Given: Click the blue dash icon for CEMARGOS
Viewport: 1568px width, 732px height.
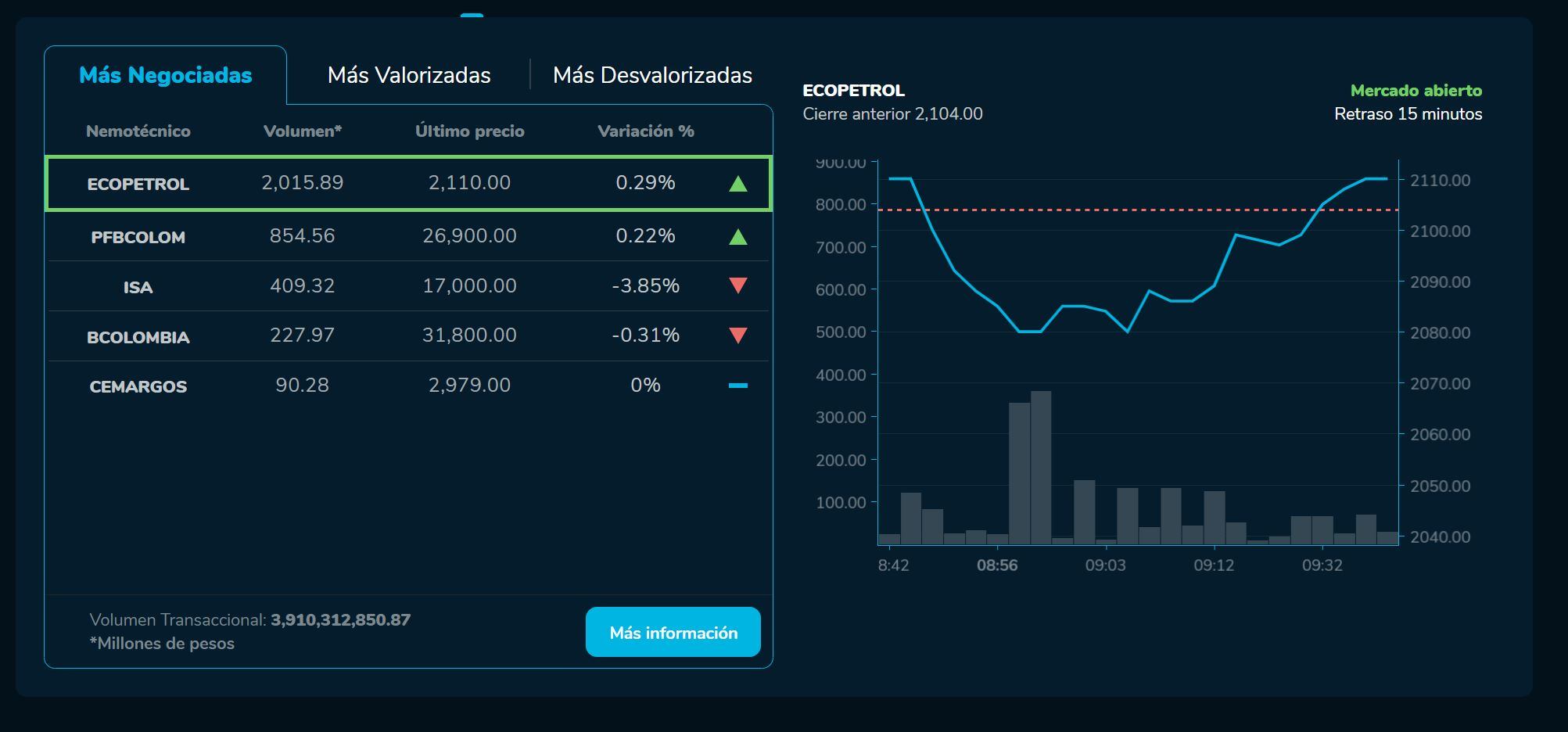Looking at the screenshot, I should [737, 386].
